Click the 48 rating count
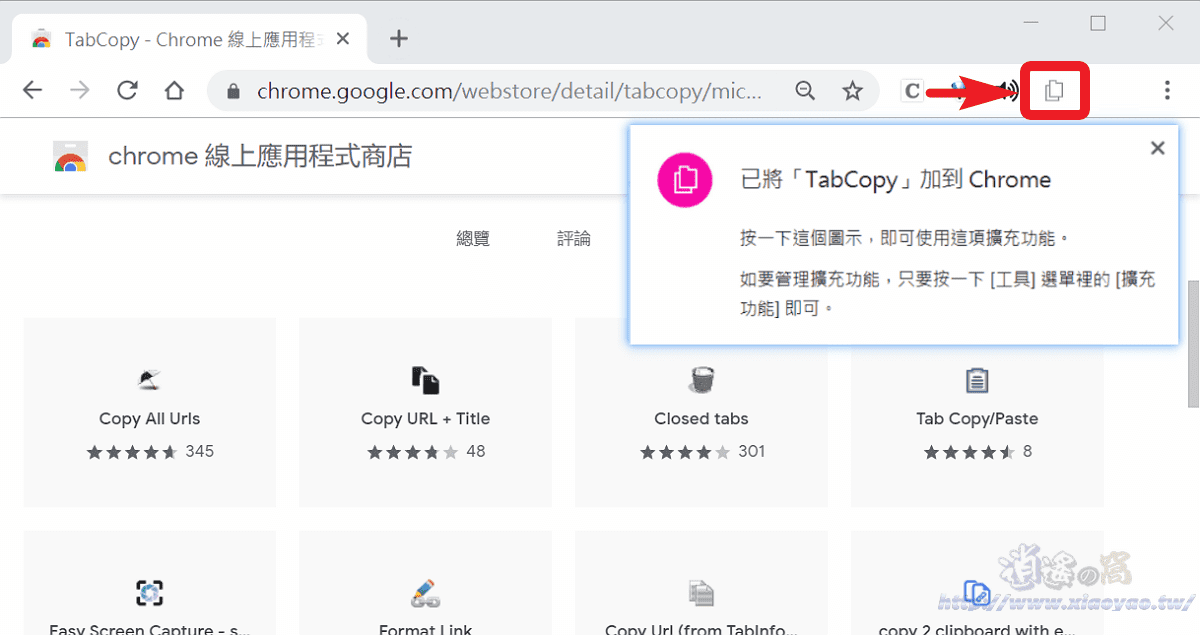The image size is (1200, 635). pos(476,451)
